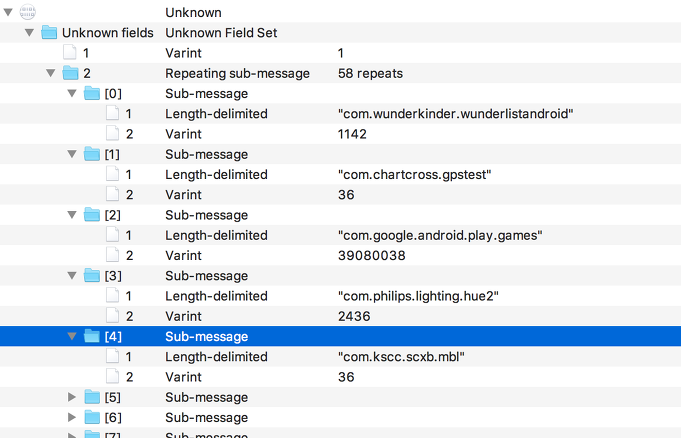Click value "com.wunderkinder.wunderlistandroid"
The height and width of the screenshot is (438, 681).
[x=456, y=113]
